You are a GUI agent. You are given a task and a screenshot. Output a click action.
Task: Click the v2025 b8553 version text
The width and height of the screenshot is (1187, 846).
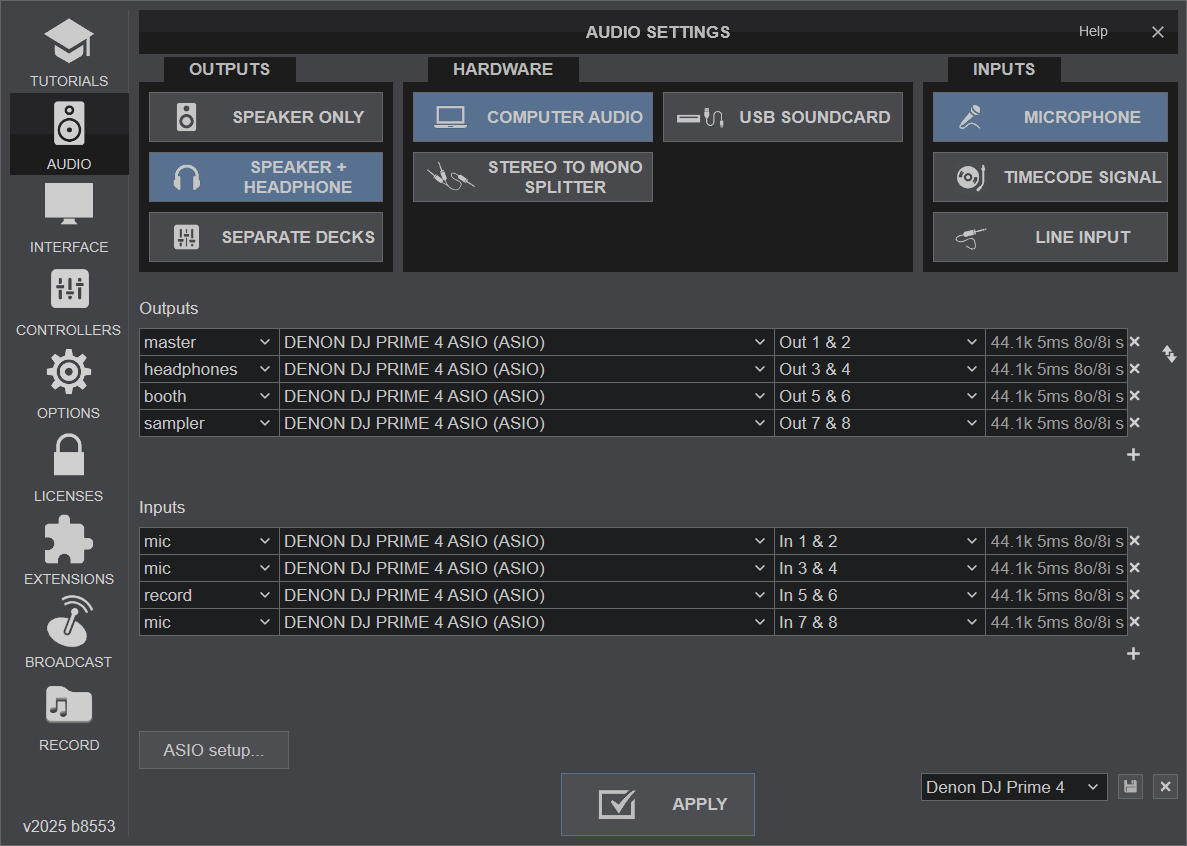tap(69, 826)
